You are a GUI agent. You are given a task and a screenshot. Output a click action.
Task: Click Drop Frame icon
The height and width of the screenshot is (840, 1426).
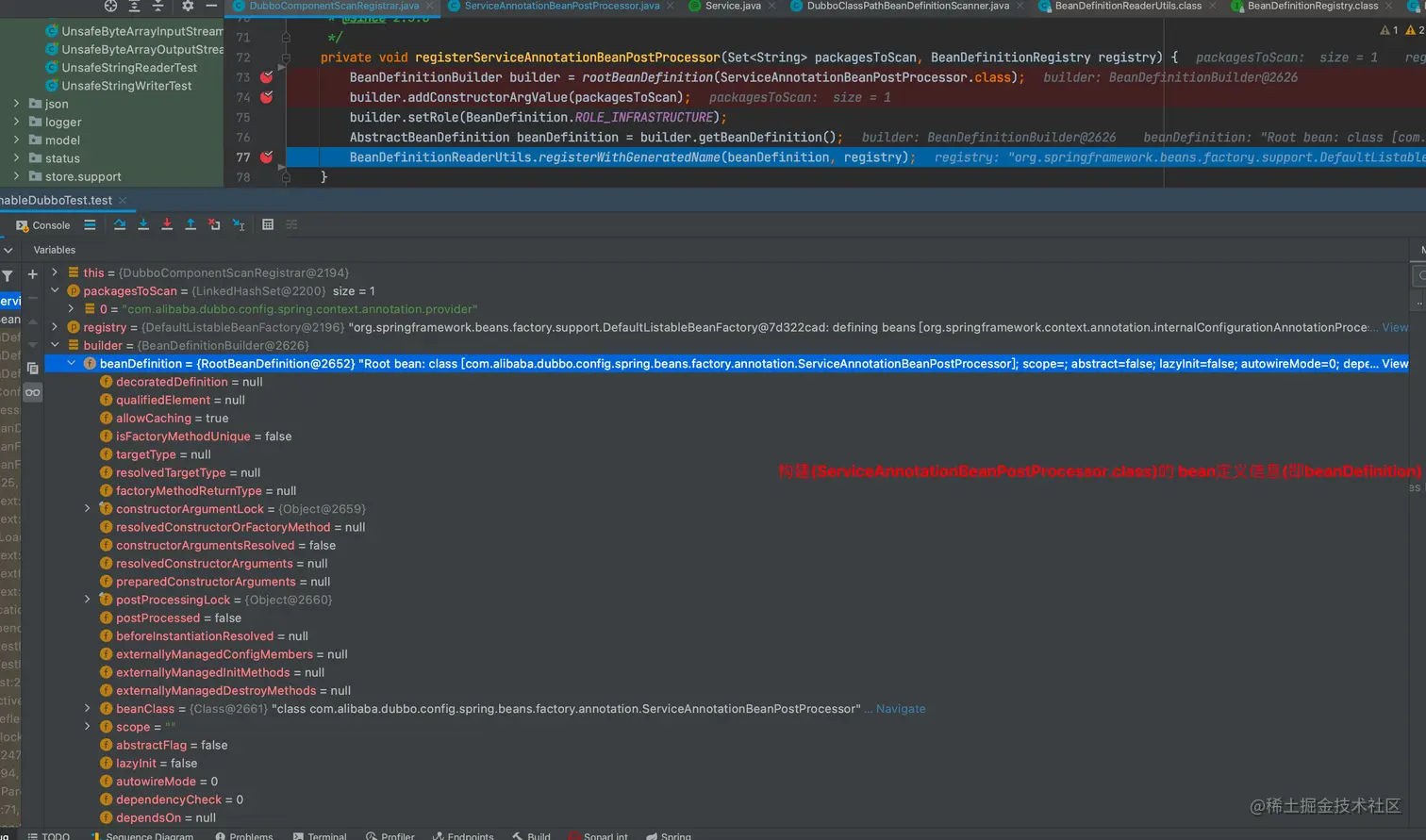pos(214,224)
